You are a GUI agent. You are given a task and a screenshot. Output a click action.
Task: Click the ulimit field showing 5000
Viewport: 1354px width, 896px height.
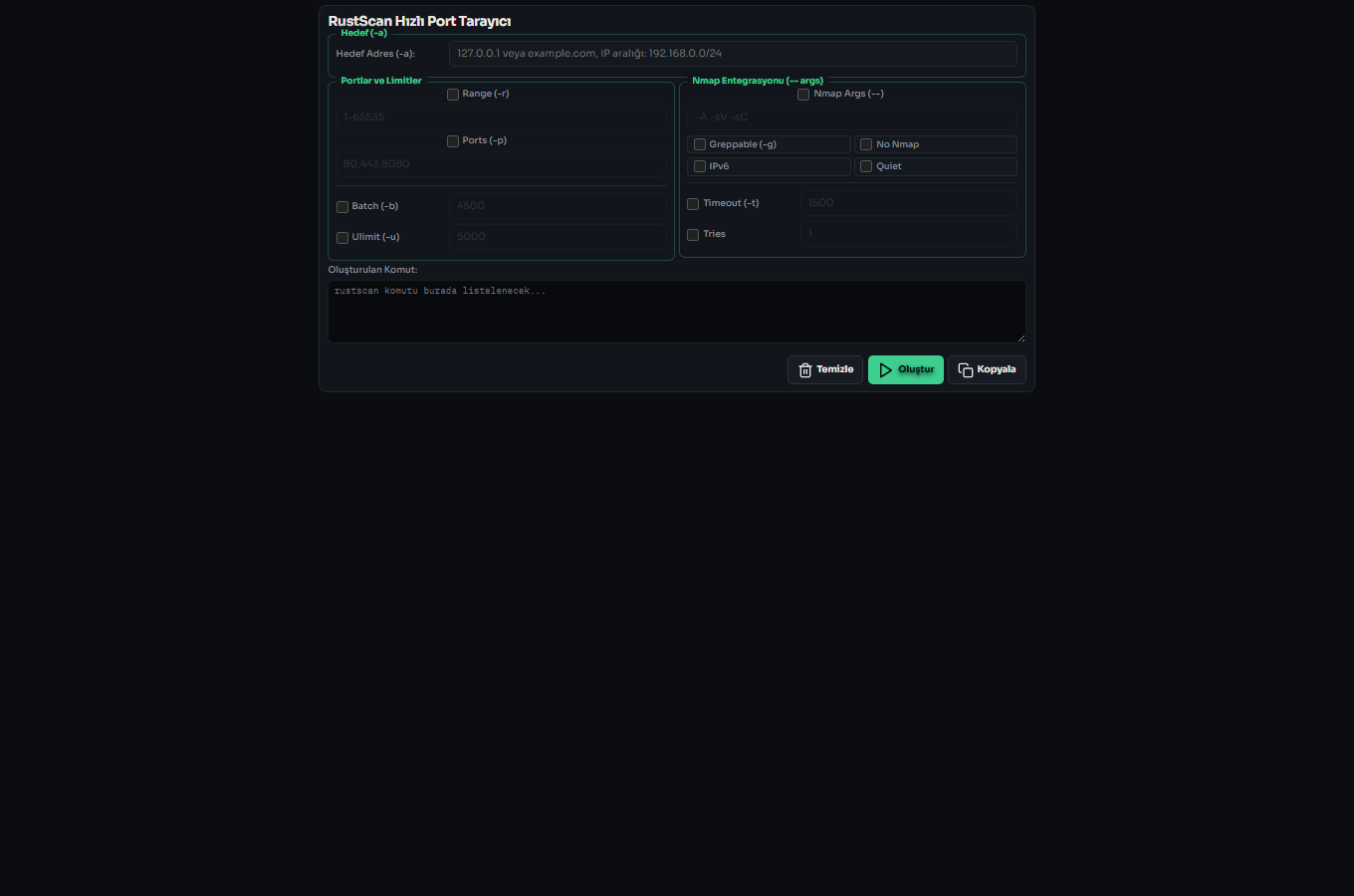(x=558, y=237)
